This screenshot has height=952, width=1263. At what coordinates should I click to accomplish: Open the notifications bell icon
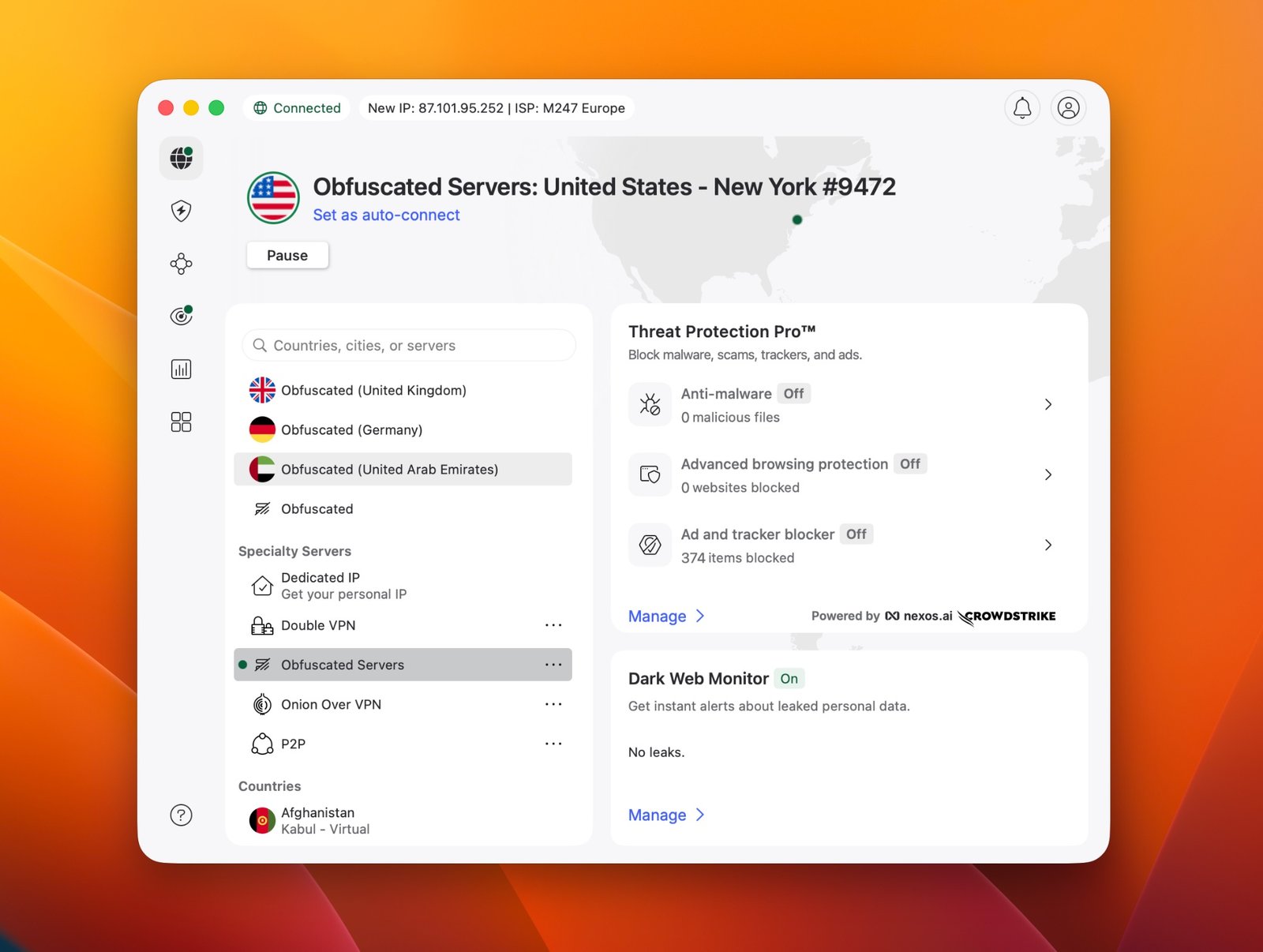[x=1022, y=107]
